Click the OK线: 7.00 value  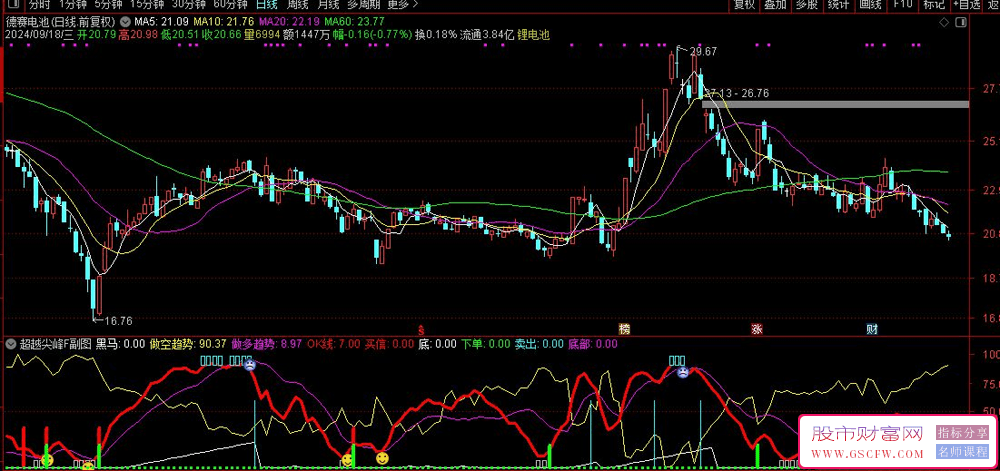tap(333, 344)
